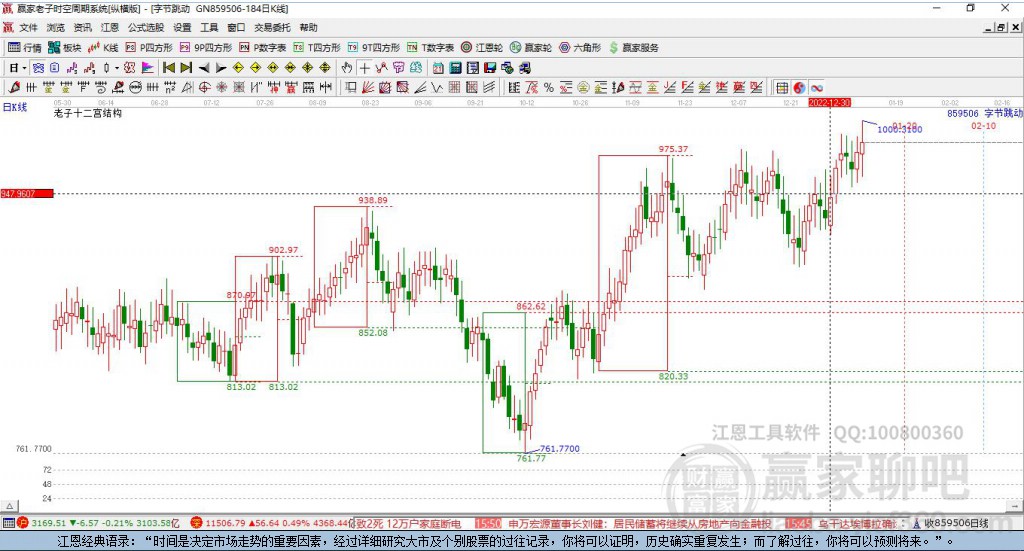
Task: Open the 帮助 menu
Action: click(x=308, y=27)
